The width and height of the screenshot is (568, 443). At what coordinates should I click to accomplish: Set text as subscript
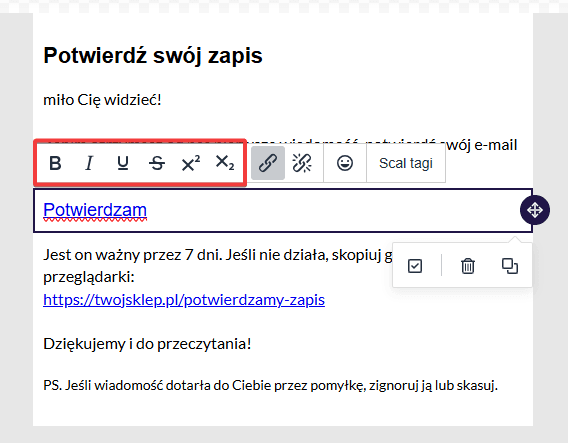[225, 163]
